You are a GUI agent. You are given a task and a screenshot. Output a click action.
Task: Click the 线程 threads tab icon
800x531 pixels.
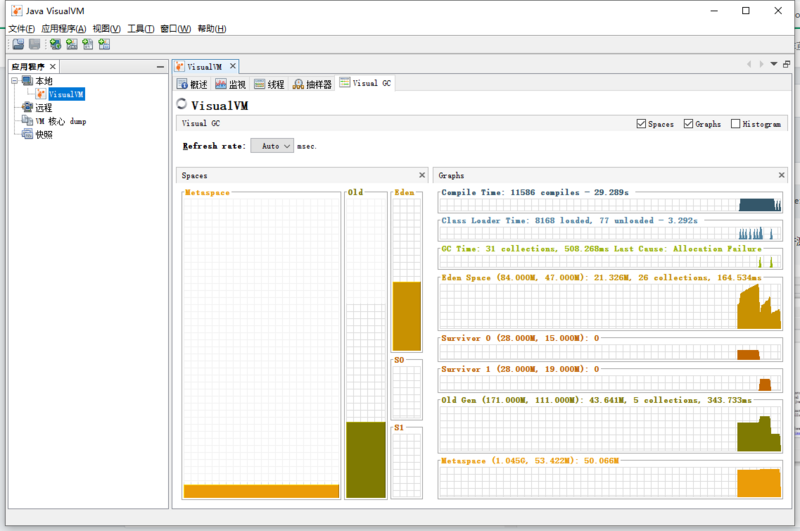pos(260,84)
